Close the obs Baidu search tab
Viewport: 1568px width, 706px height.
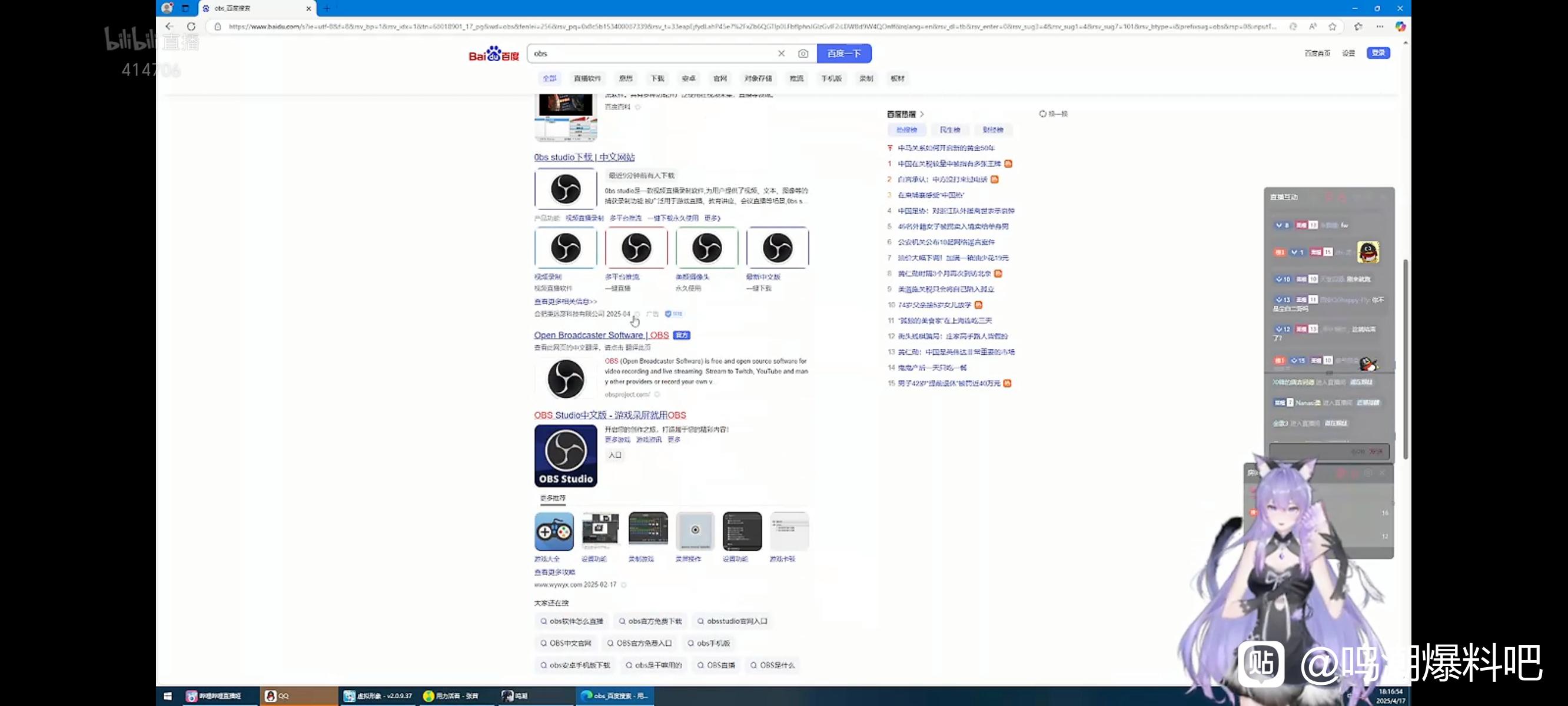pos(308,8)
